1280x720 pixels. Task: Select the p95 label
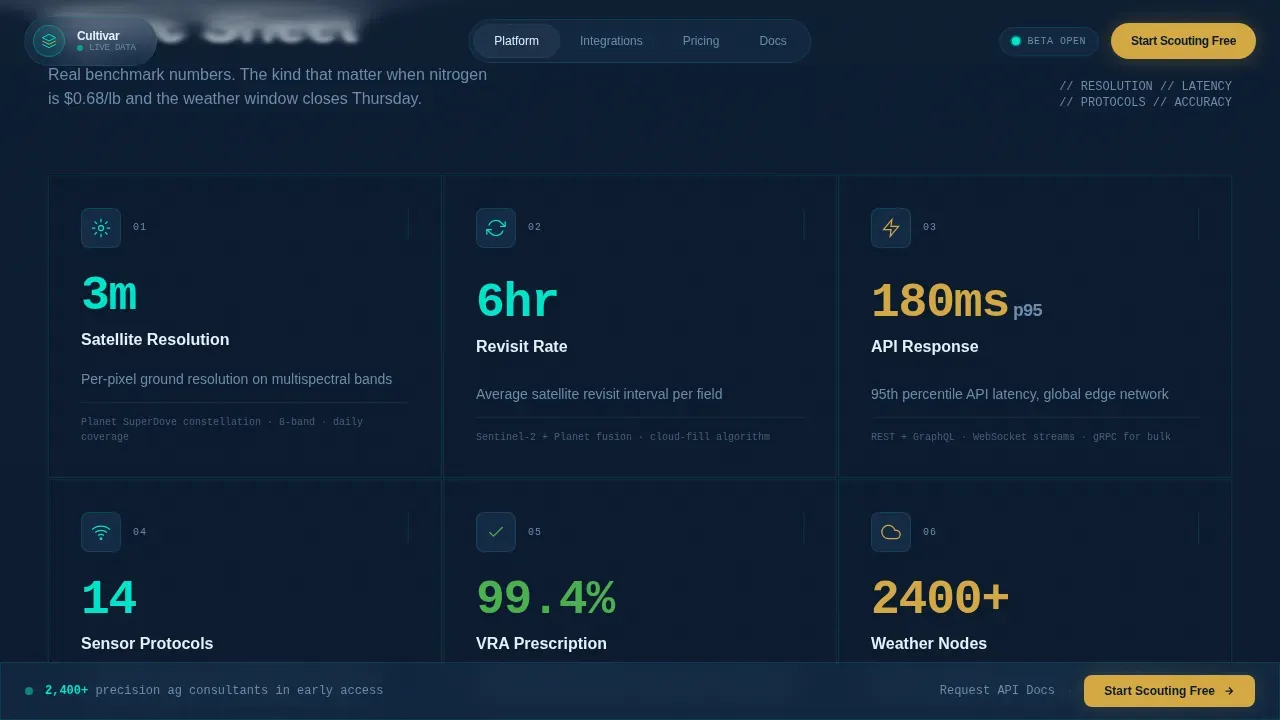[1027, 311]
